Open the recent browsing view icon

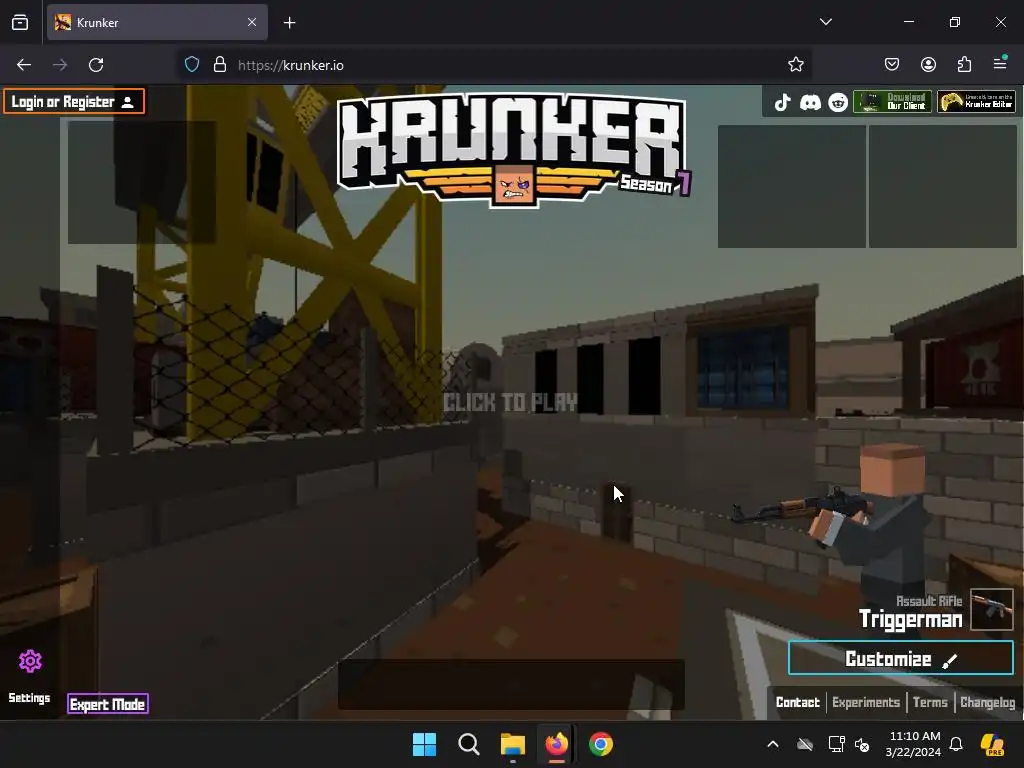(x=20, y=22)
